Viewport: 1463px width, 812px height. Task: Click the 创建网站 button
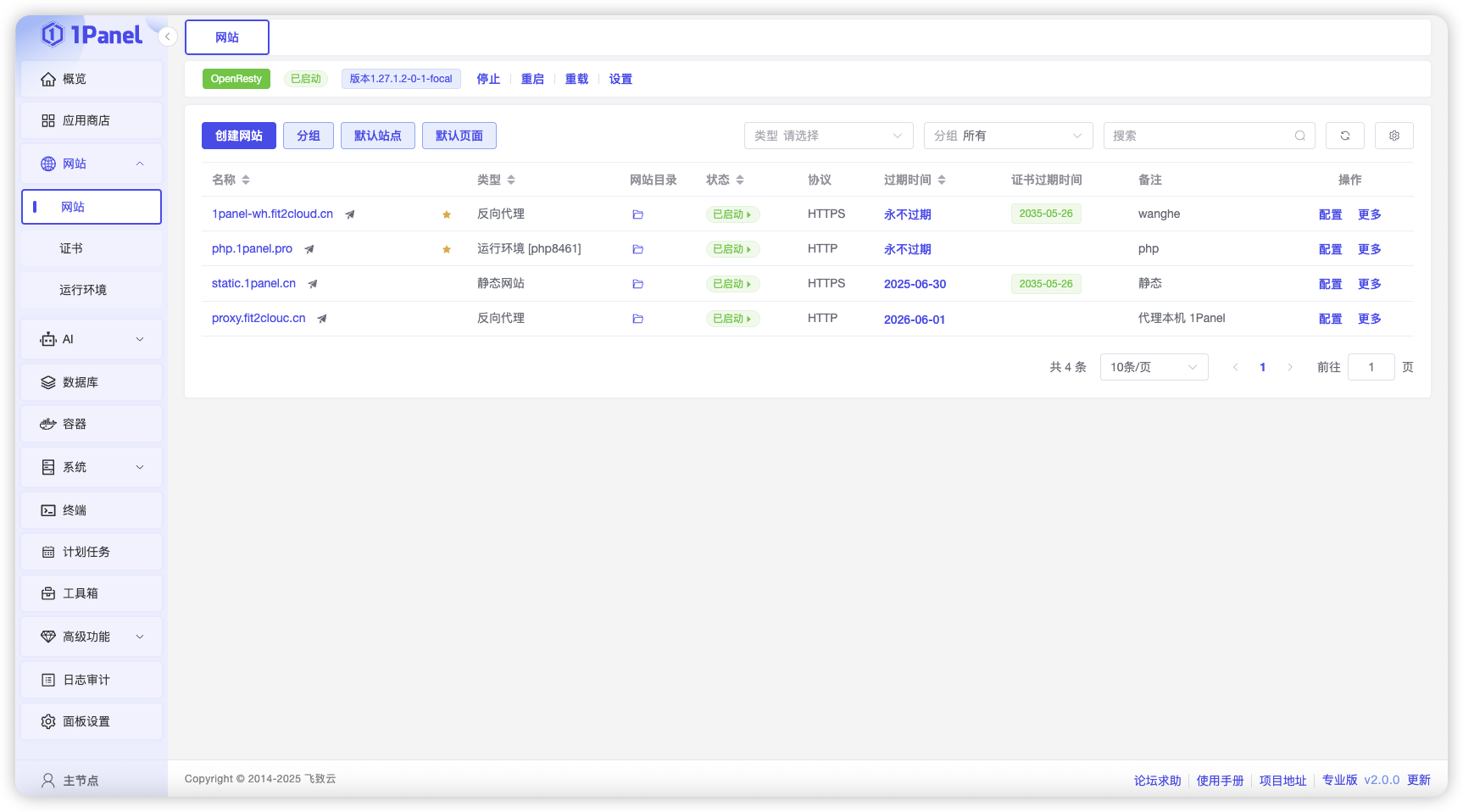coord(238,135)
